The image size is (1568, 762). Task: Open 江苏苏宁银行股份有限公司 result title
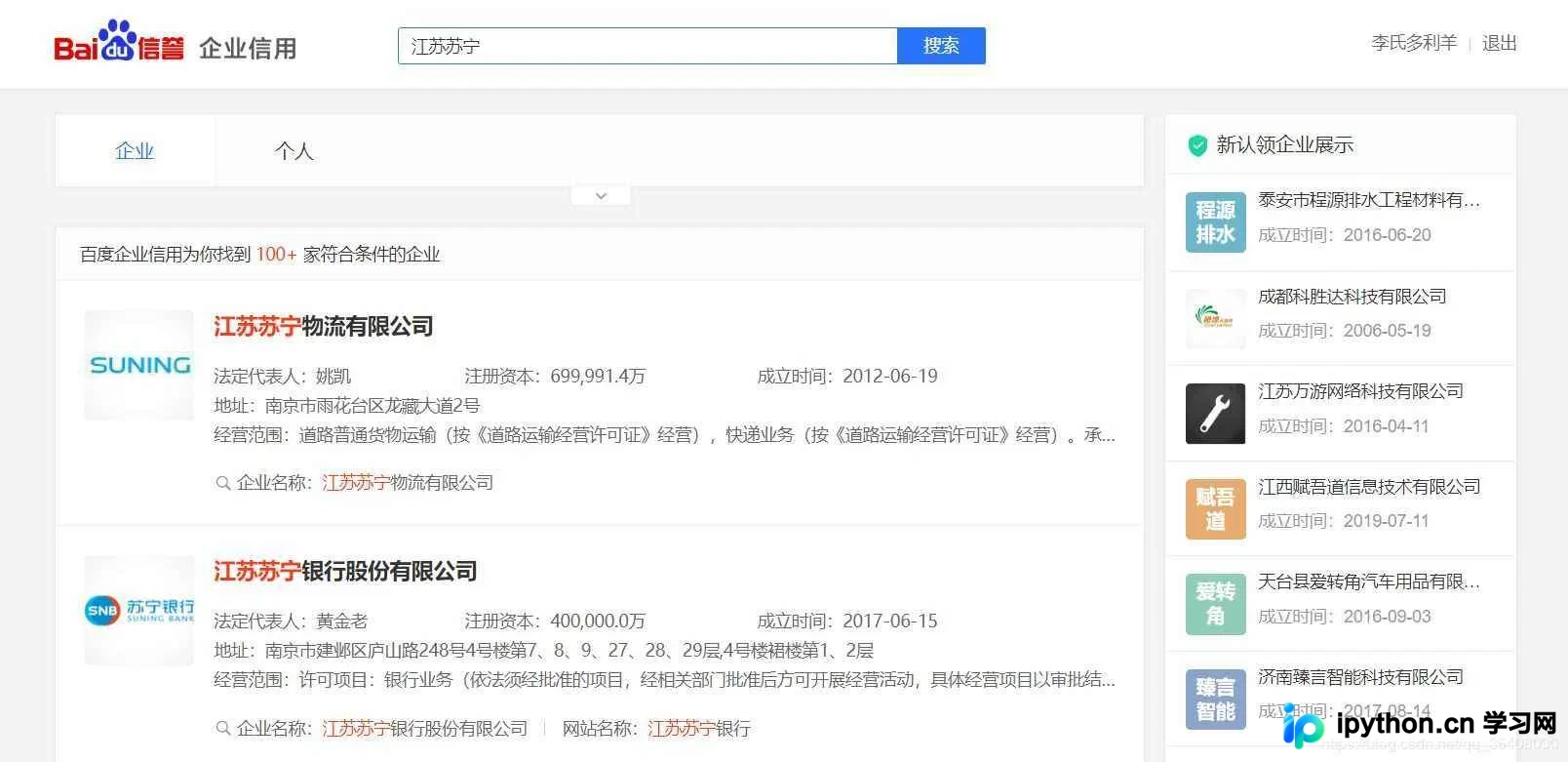[x=345, y=572]
